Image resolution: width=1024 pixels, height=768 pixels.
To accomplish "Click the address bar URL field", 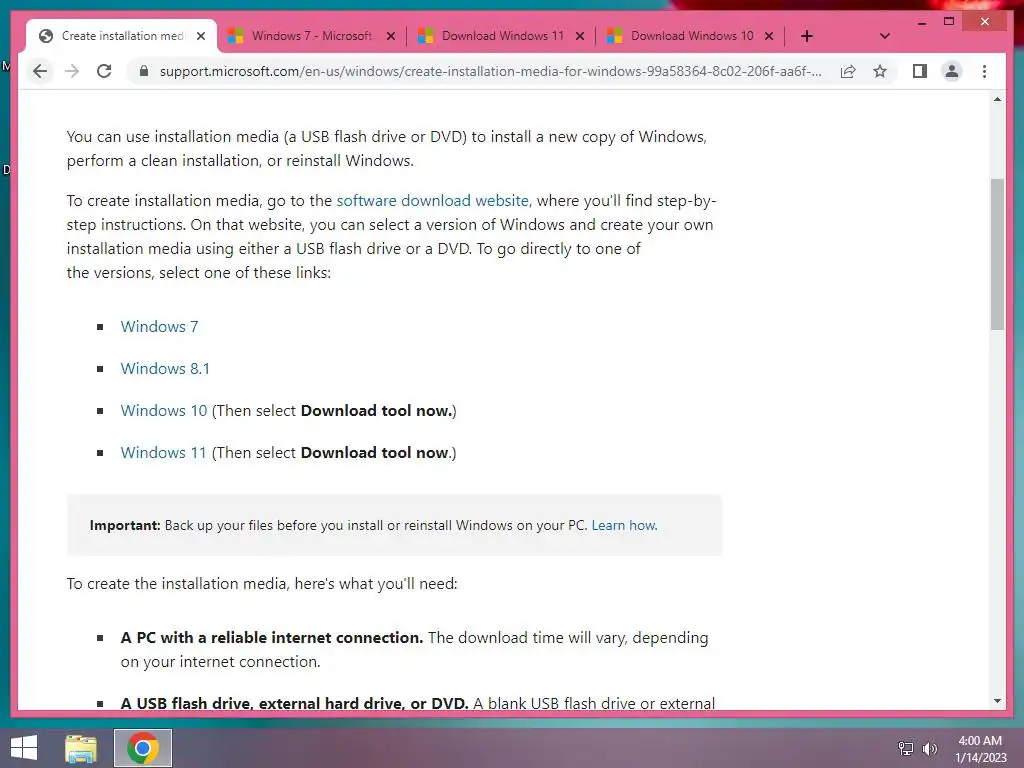I will click(490, 71).
